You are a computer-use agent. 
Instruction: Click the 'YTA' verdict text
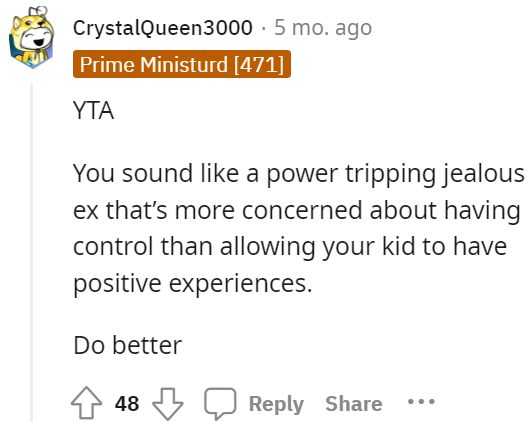(x=93, y=111)
